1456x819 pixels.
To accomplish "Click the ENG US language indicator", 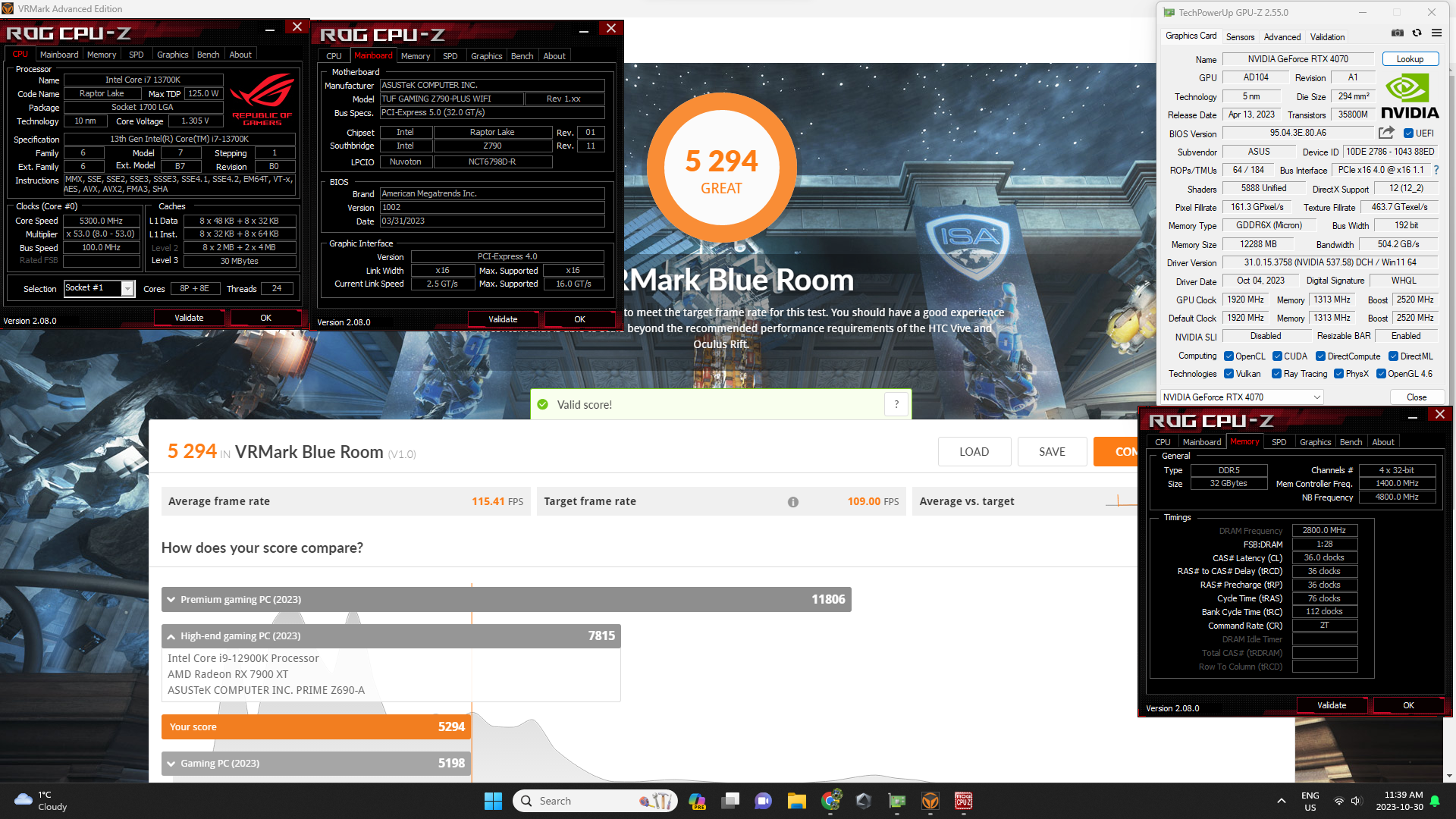I will point(1310,801).
